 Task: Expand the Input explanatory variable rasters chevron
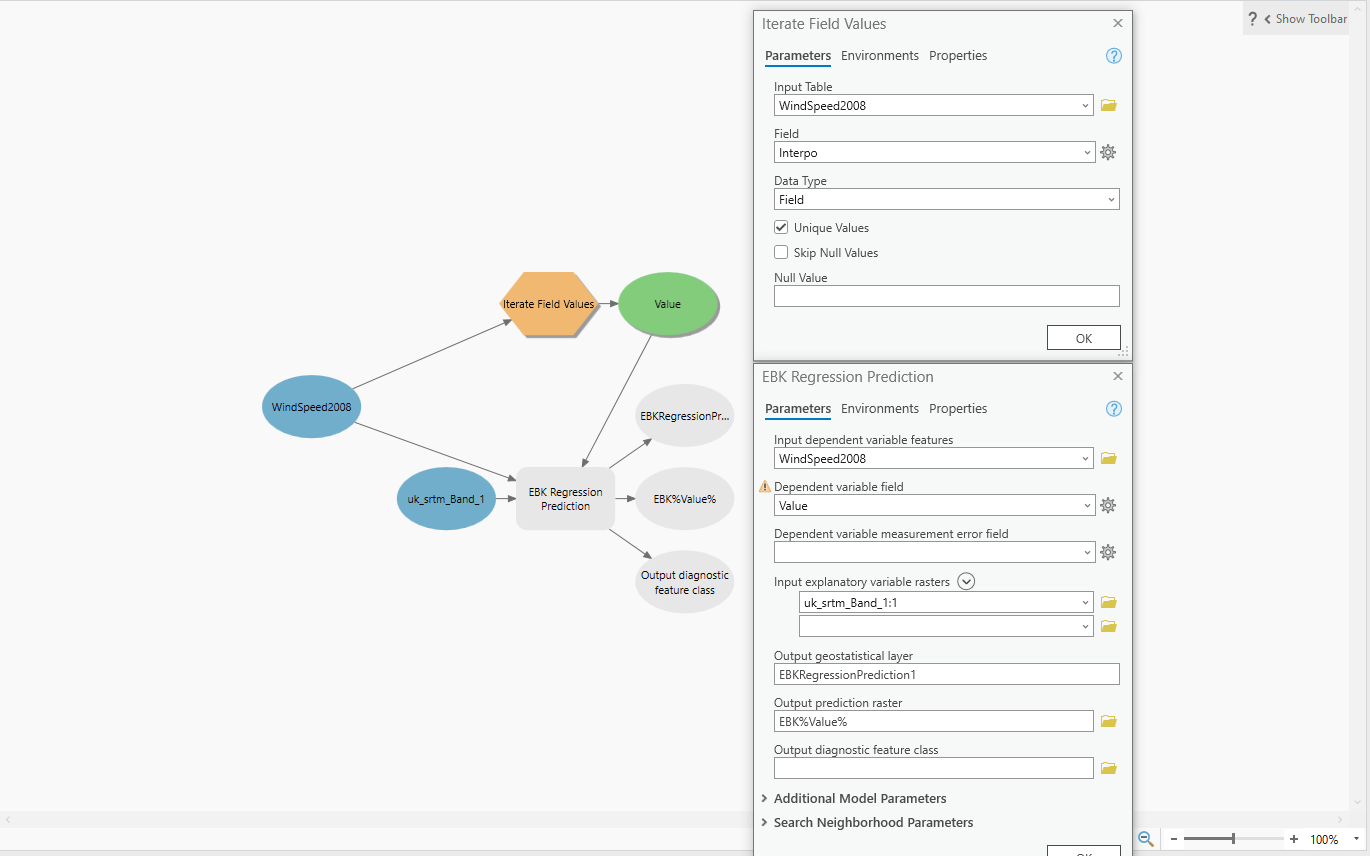[x=966, y=581]
